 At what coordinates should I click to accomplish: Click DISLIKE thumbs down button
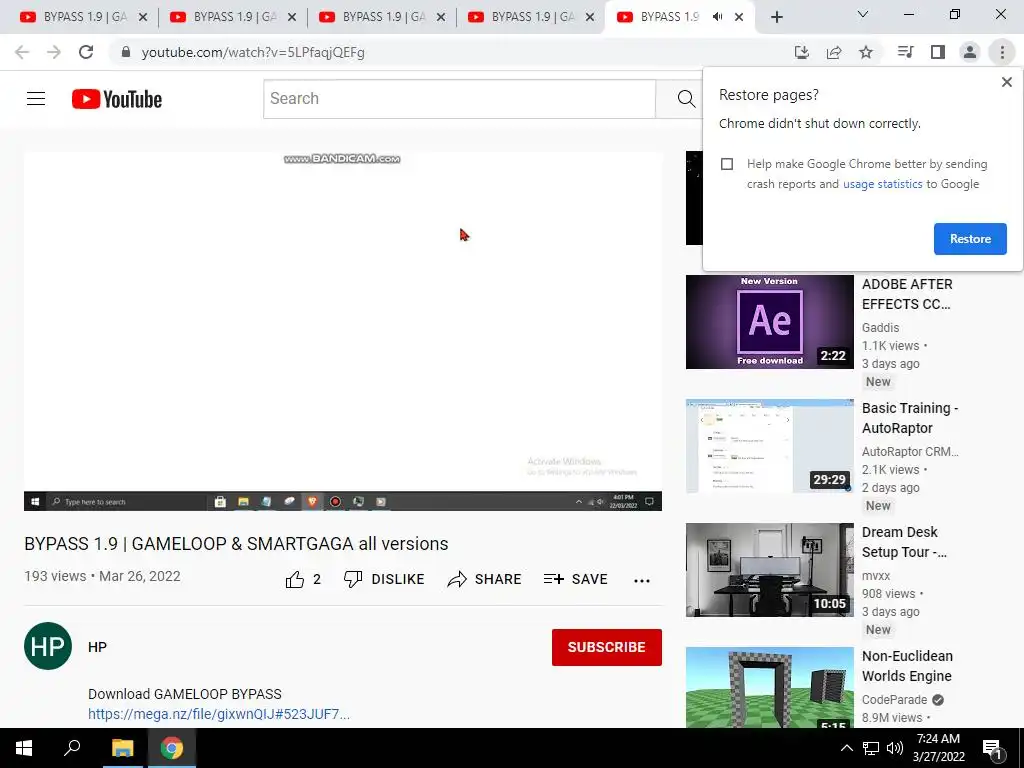(384, 579)
